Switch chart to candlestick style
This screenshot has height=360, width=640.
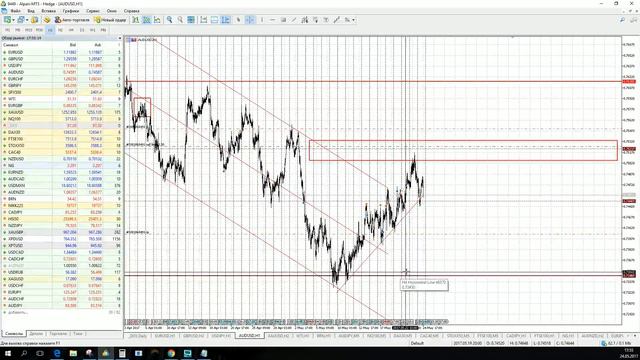(146, 20)
